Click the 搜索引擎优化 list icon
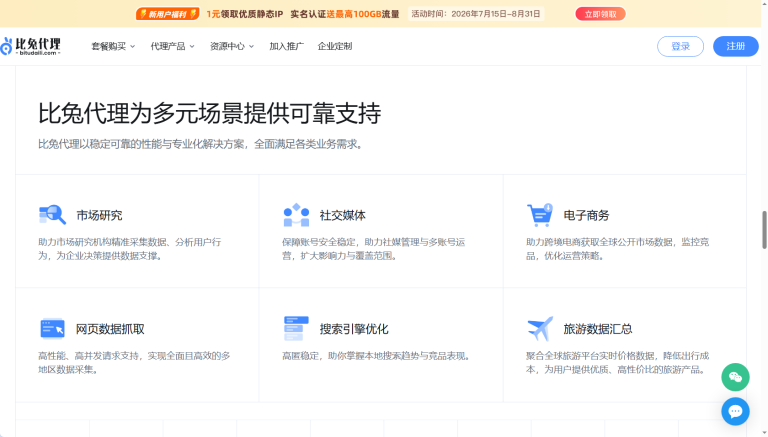The height and width of the screenshot is (437, 768). tap(296, 329)
